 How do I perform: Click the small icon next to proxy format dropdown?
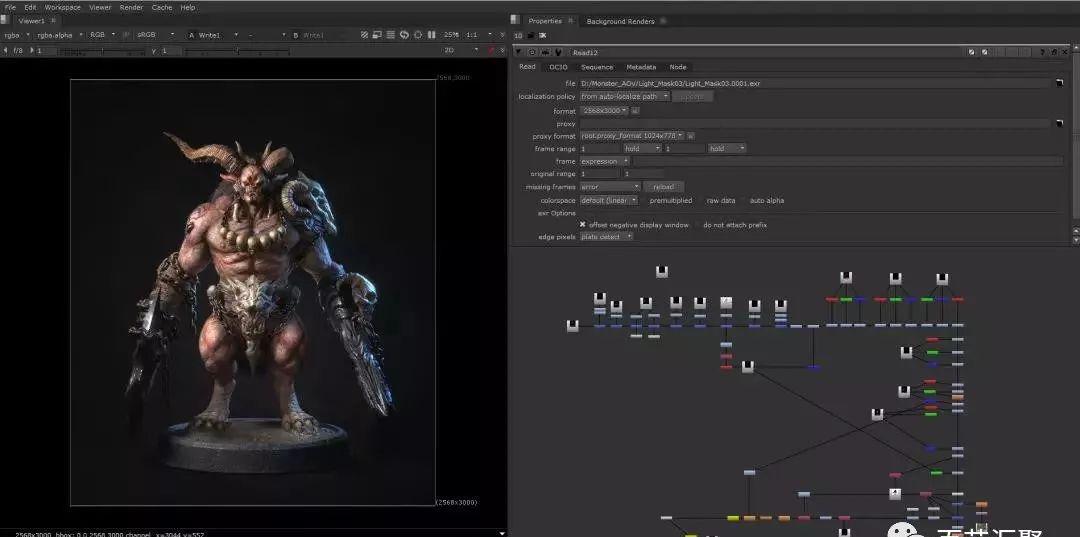(691, 136)
